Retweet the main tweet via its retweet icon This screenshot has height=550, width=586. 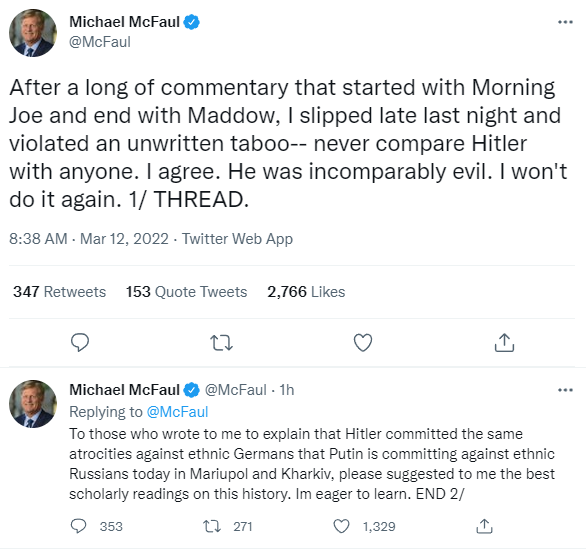221,343
